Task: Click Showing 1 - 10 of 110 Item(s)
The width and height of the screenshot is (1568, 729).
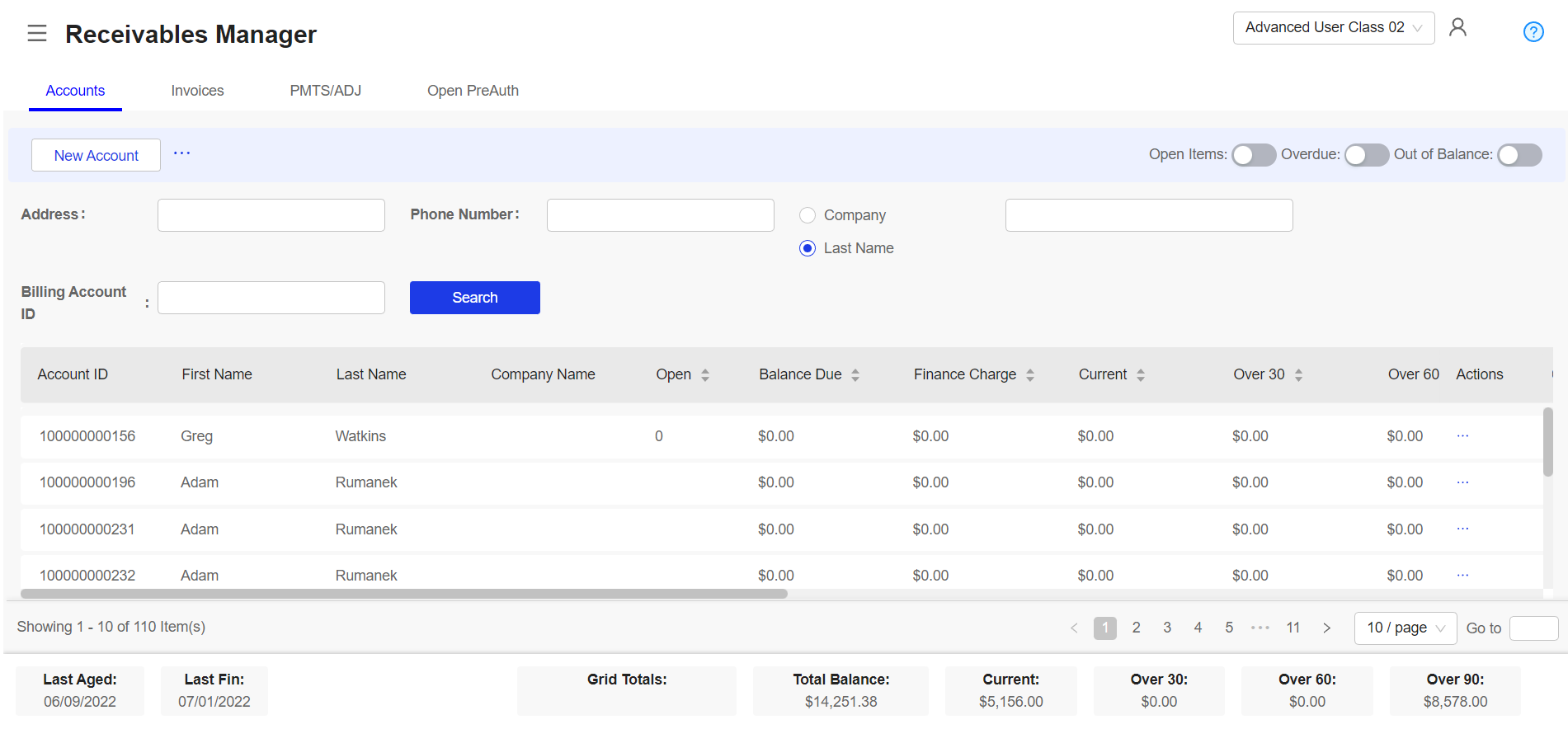Action: pyautogui.click(x=111, y=627)
